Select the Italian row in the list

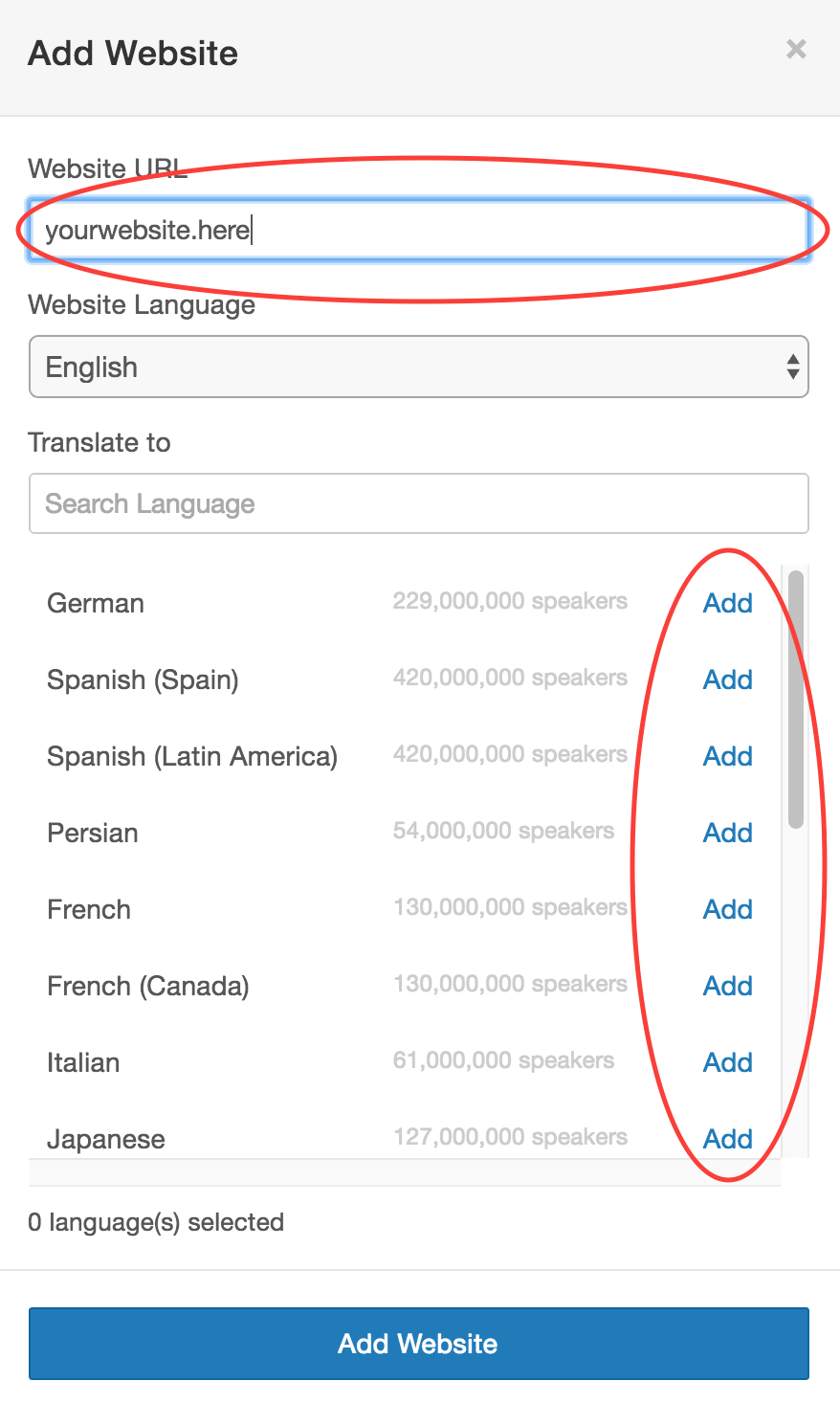pyautogui.click(x=82, y=1062)
